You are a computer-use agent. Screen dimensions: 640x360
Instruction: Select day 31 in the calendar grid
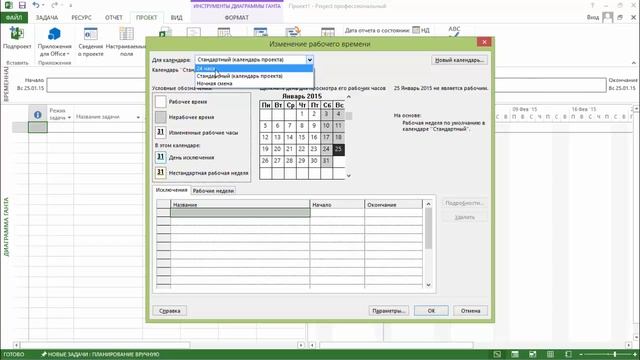pos(326,161)
